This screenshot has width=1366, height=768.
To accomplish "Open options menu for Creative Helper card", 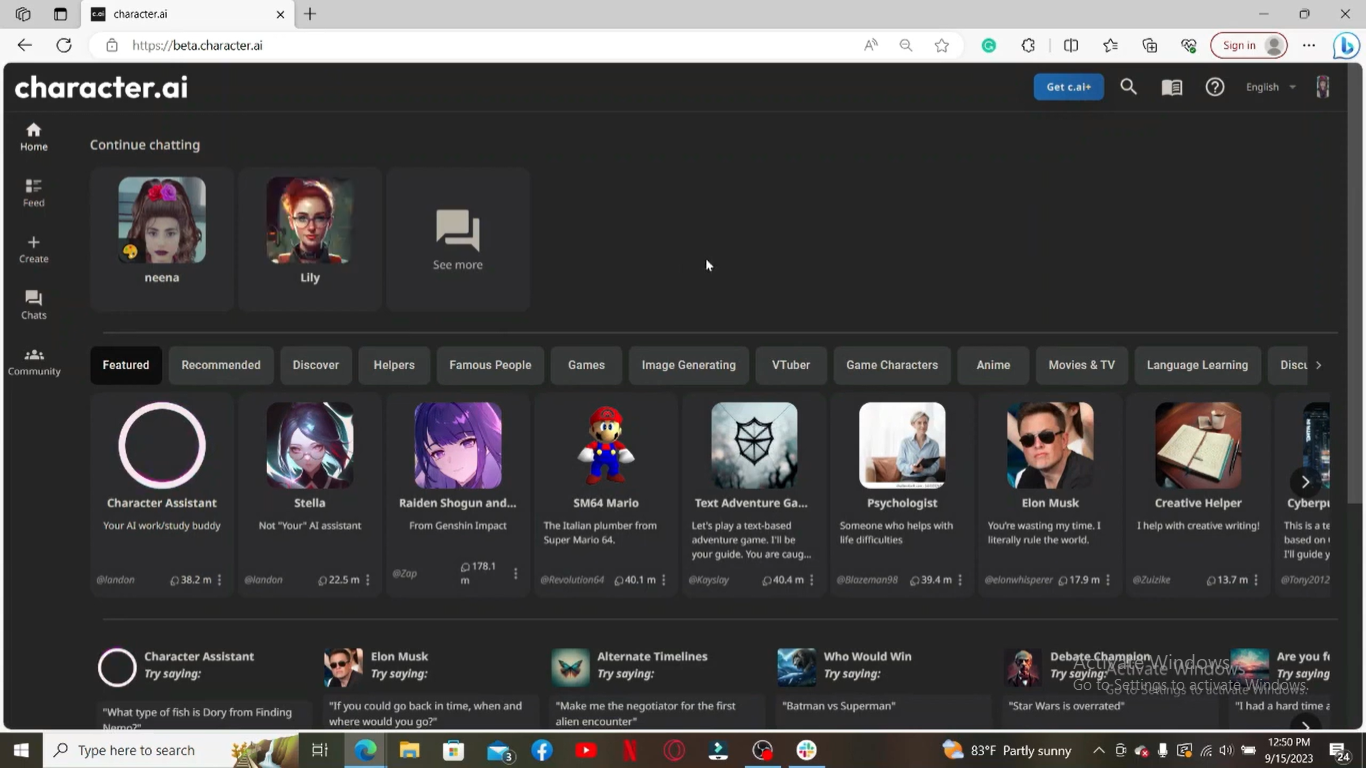I will tap(1255, 580).
